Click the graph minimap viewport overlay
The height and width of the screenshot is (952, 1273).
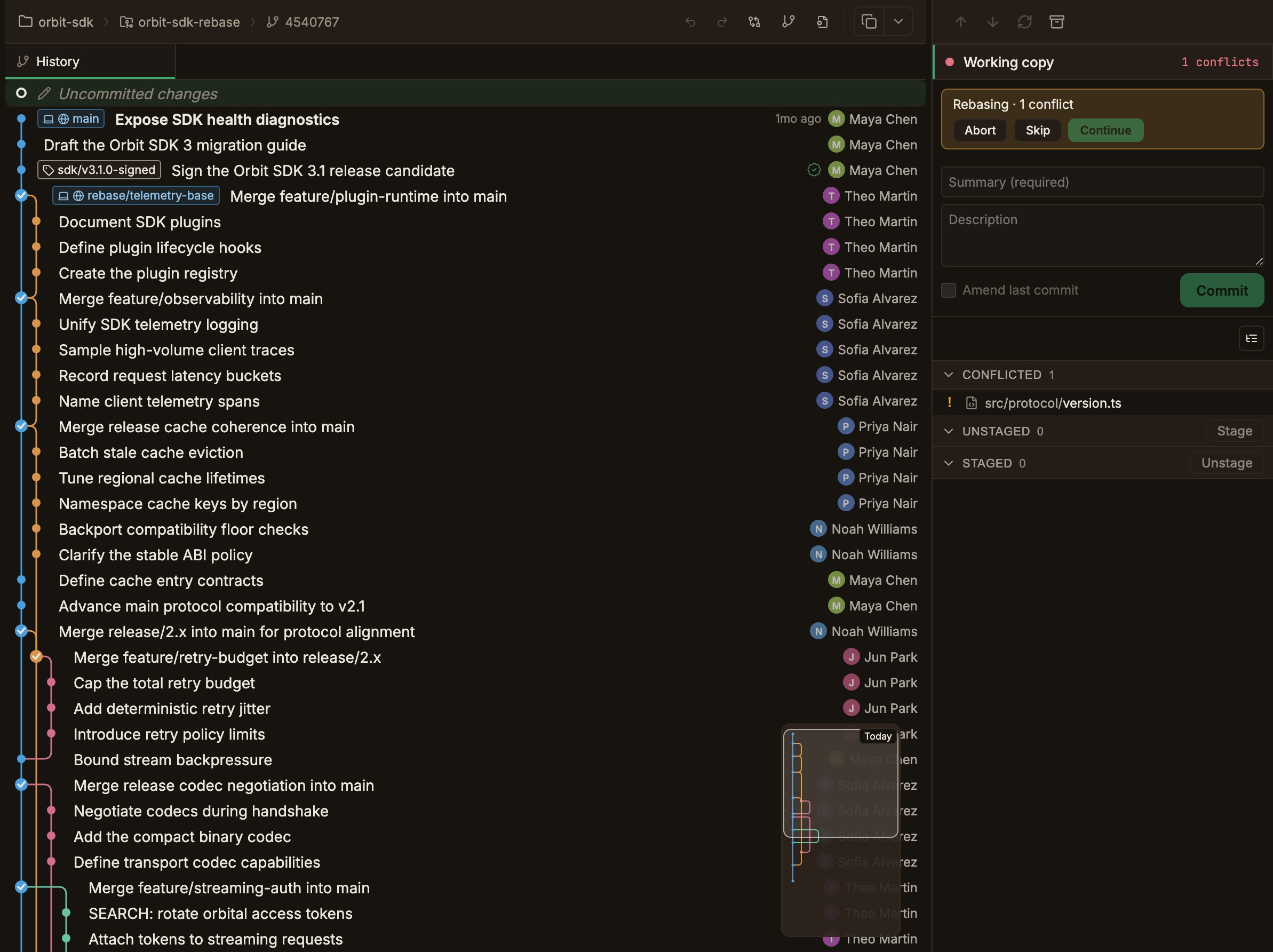pyautogui.click(x=840, y=783)
